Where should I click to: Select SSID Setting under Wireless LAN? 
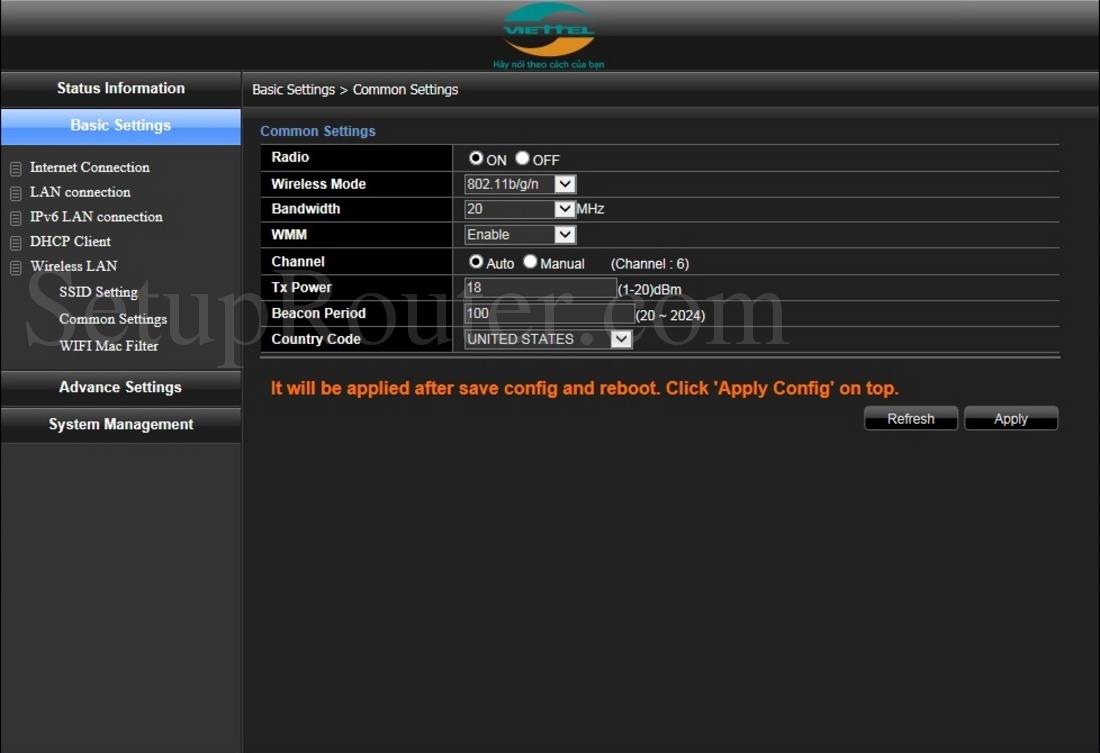[x=97, y=292]
